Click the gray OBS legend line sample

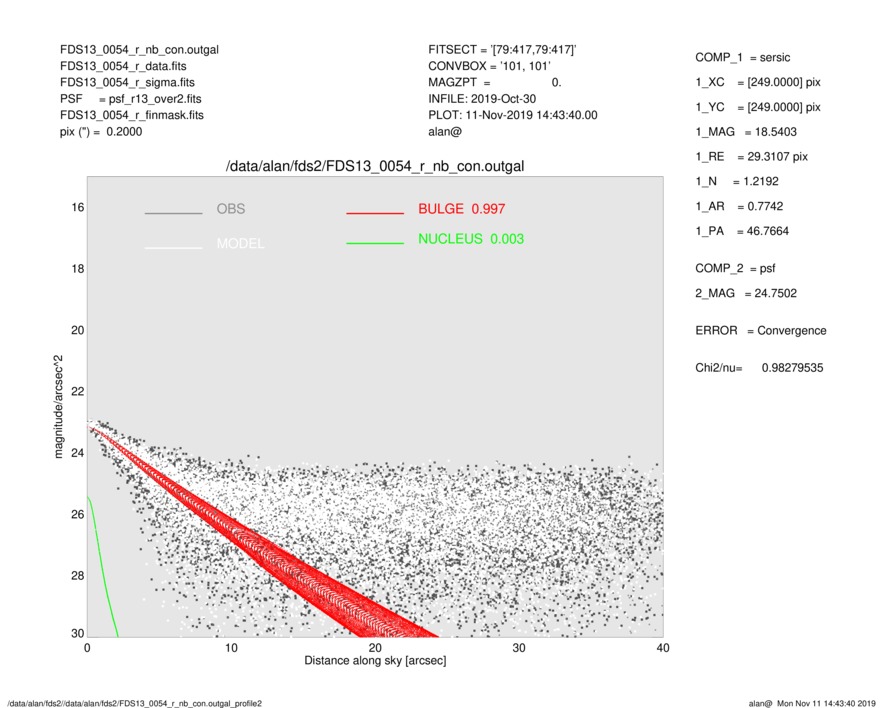pyautogui.click(x=173, y=213)
